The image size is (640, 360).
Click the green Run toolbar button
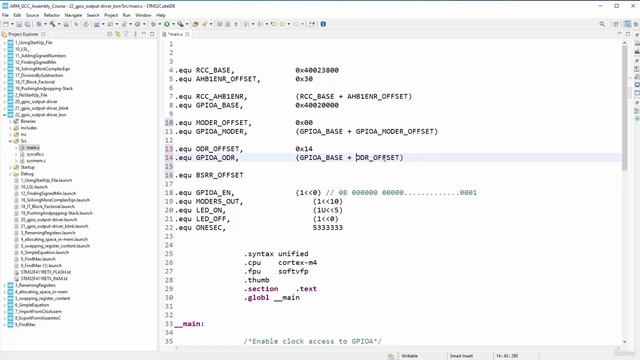pyautogui.click(x=167, y=24)
